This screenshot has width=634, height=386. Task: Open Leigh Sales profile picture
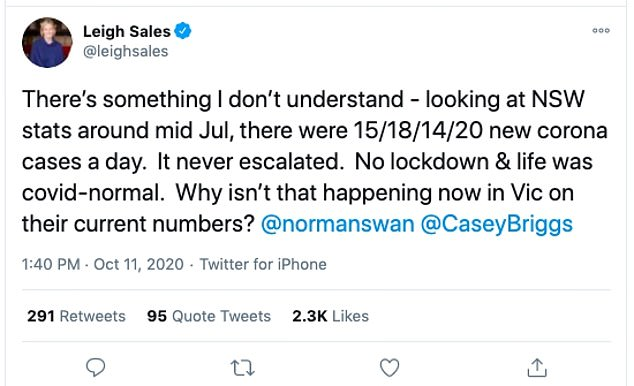(x=47, y=42)
